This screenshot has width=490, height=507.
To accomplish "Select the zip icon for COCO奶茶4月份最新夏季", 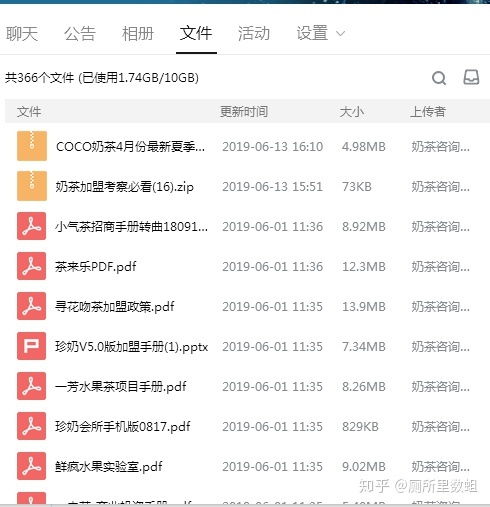I will pos(32,146).
